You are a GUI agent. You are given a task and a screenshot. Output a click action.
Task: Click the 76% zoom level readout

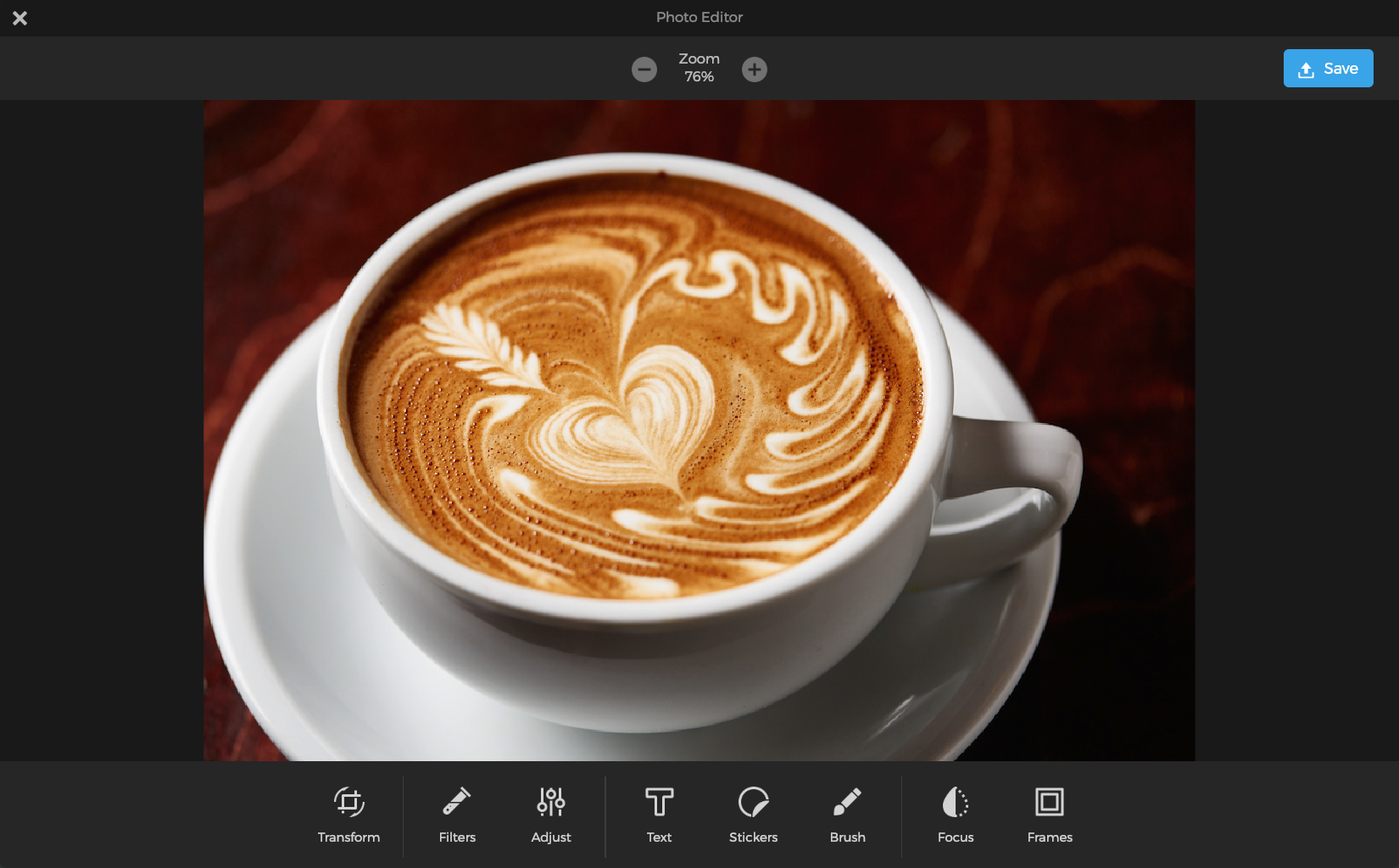tap(699, 77)
